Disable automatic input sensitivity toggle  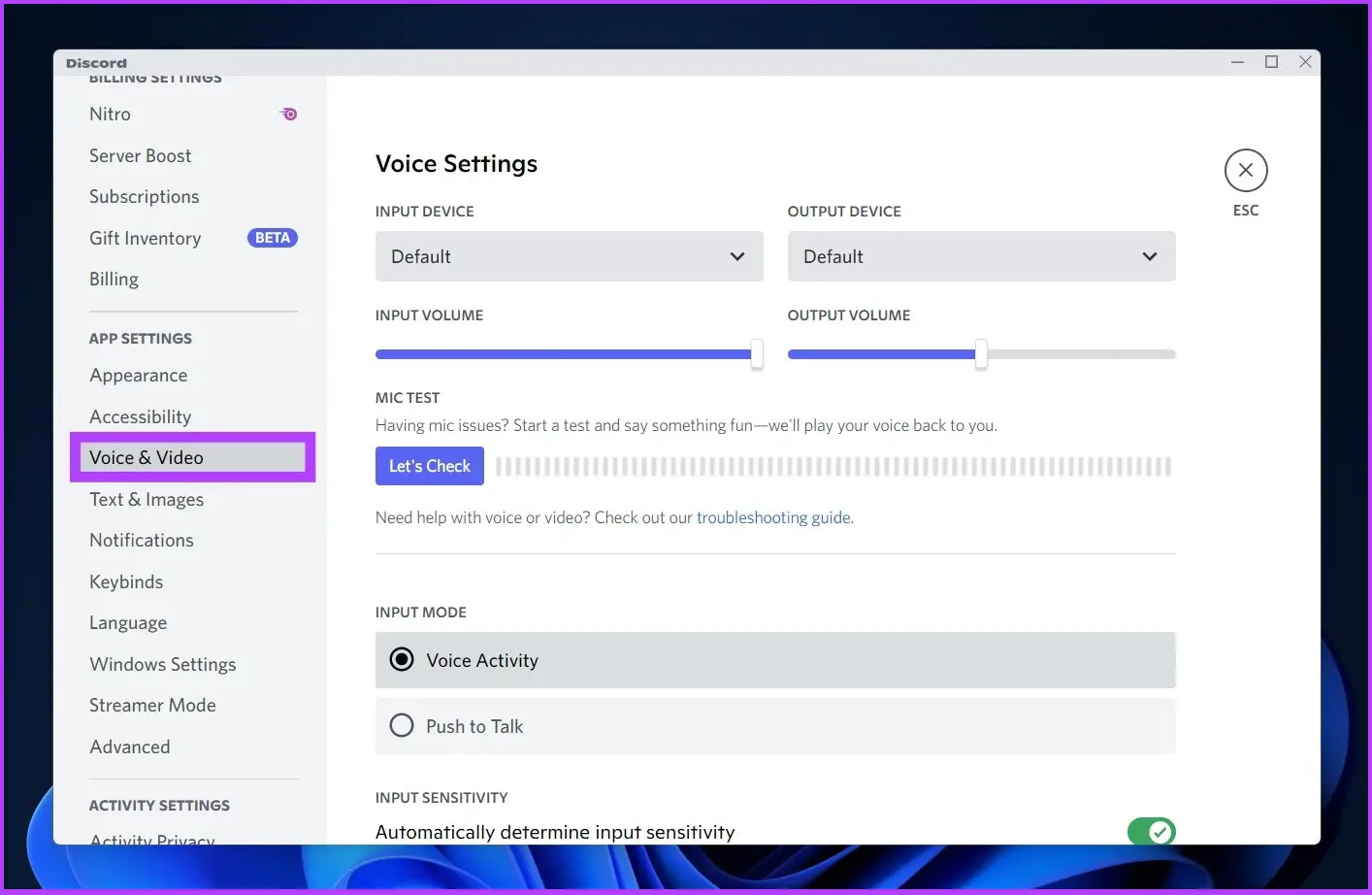pyautogui.click(x=1151, y=831)
